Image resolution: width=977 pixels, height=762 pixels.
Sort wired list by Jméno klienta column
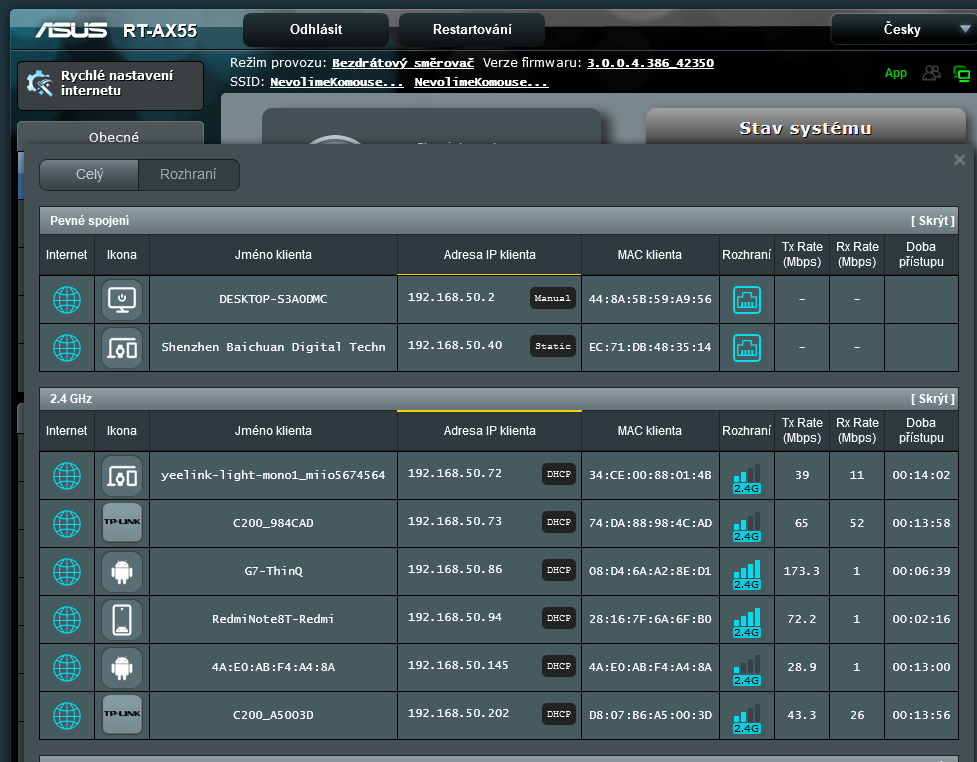point(273,255)
